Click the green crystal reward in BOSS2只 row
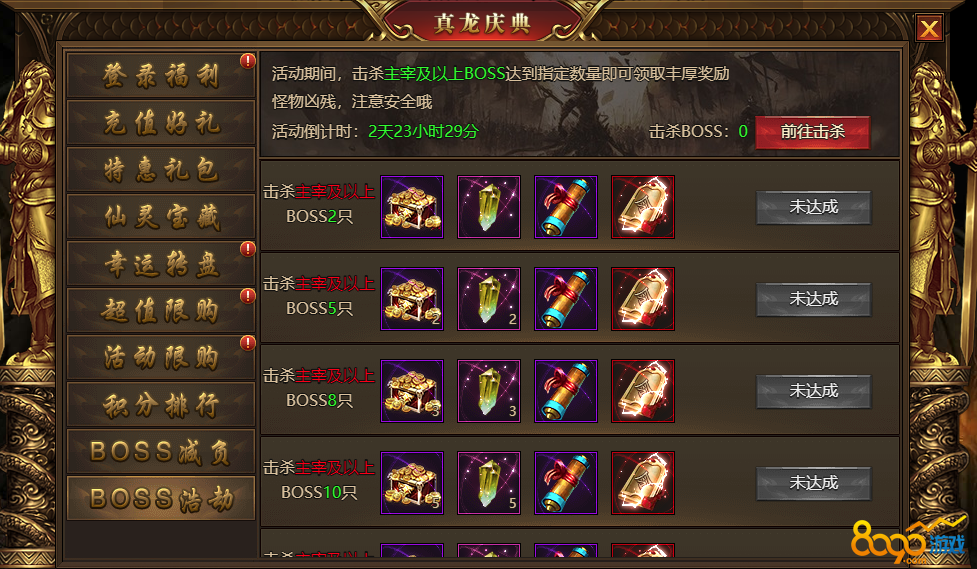Image resolution: width=977 pixels, height=569 pixels. (x=489, y=207)
